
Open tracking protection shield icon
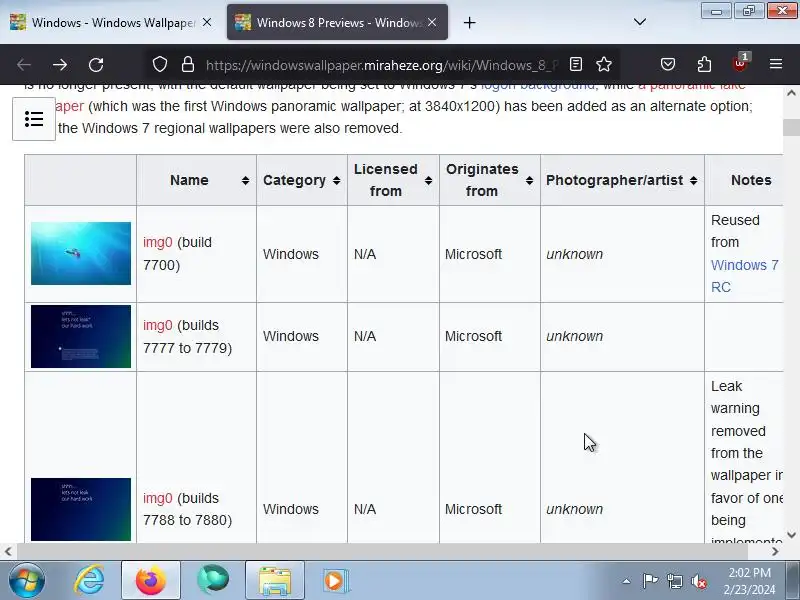(x=160, y=64)
